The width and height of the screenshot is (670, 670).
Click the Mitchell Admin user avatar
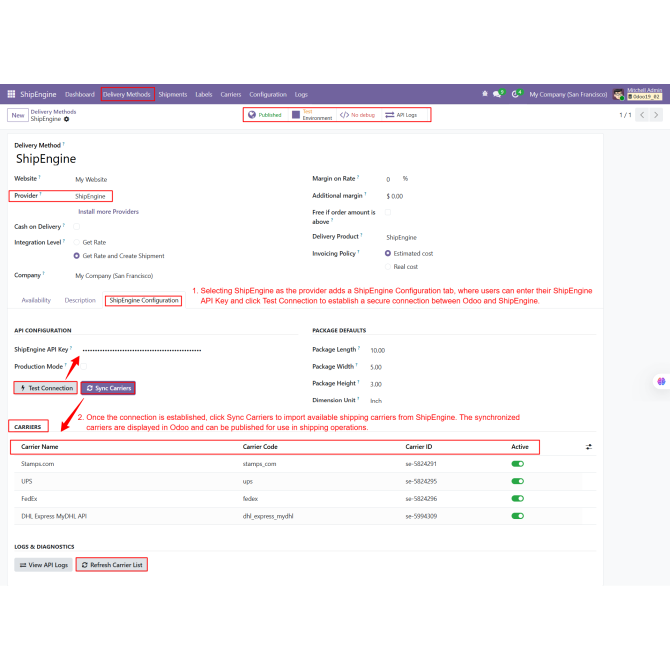pyautogui.click(x=618, y=94)
